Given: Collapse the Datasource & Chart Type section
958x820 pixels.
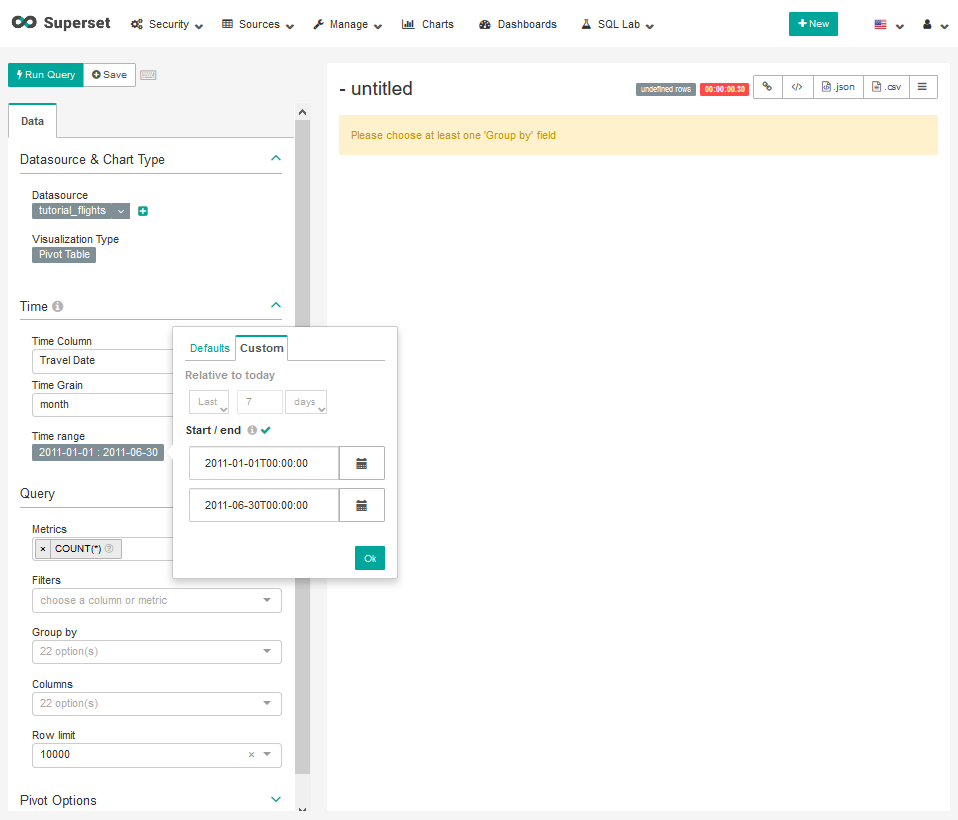Looking at the screenshot, I should [x=276, y=158].
